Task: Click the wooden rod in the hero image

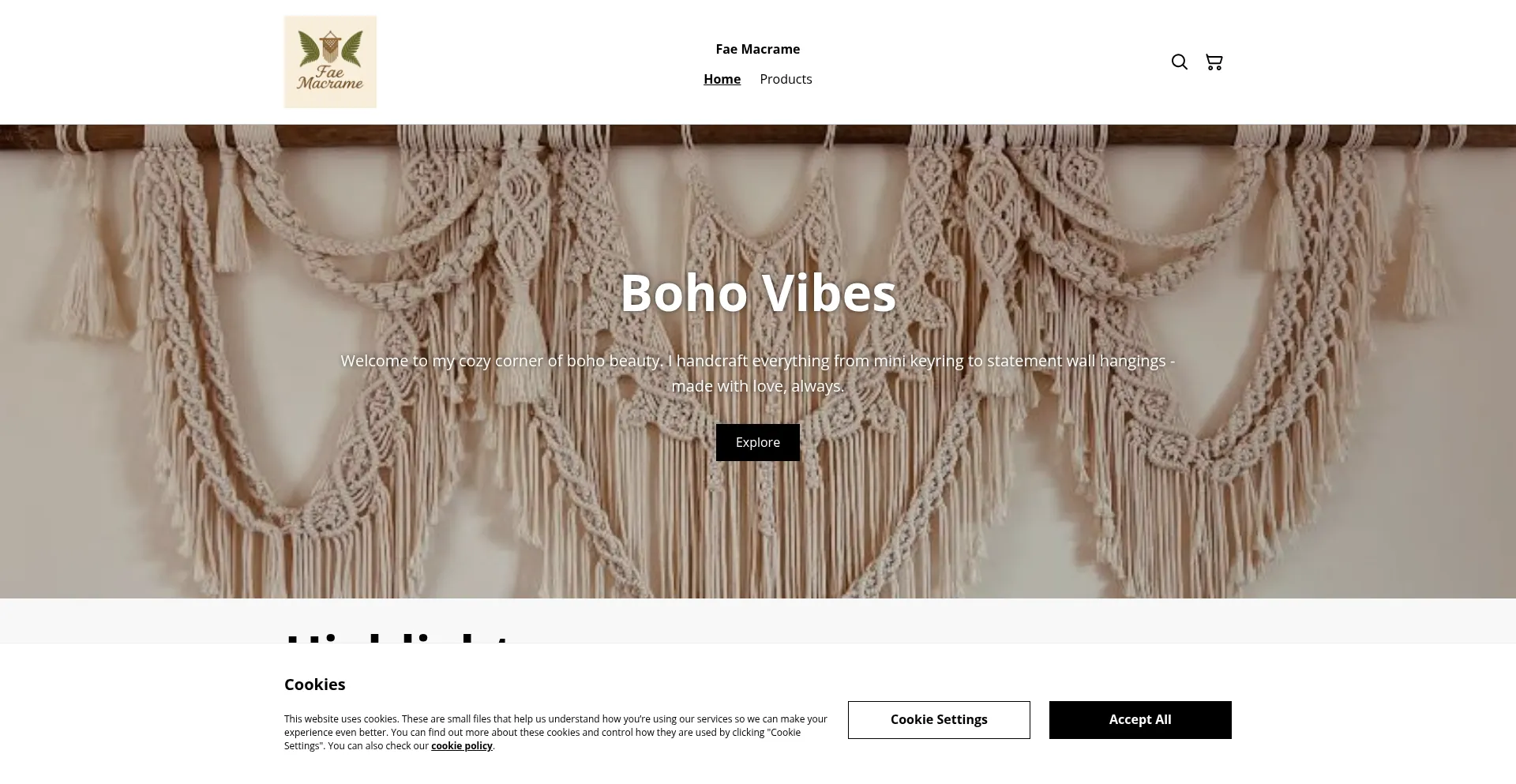Action: (758, 137)
